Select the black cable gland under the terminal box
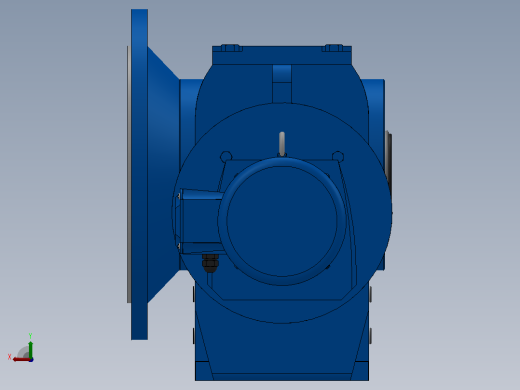520x390 pixels. click(x=210, y=262)
